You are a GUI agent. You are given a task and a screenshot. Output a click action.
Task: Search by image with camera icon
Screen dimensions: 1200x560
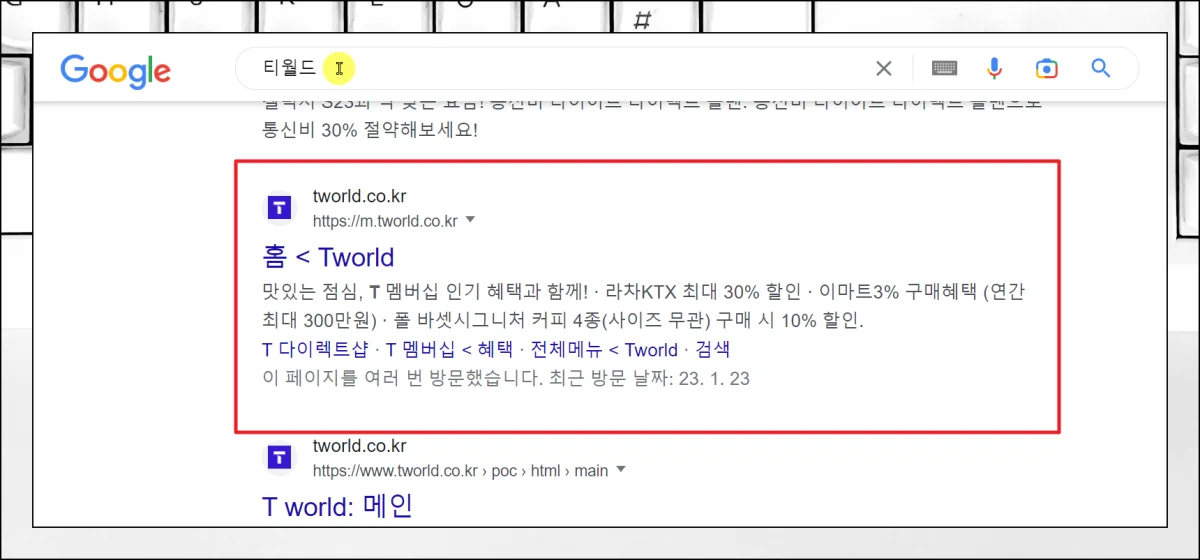tap(1047, 68)
